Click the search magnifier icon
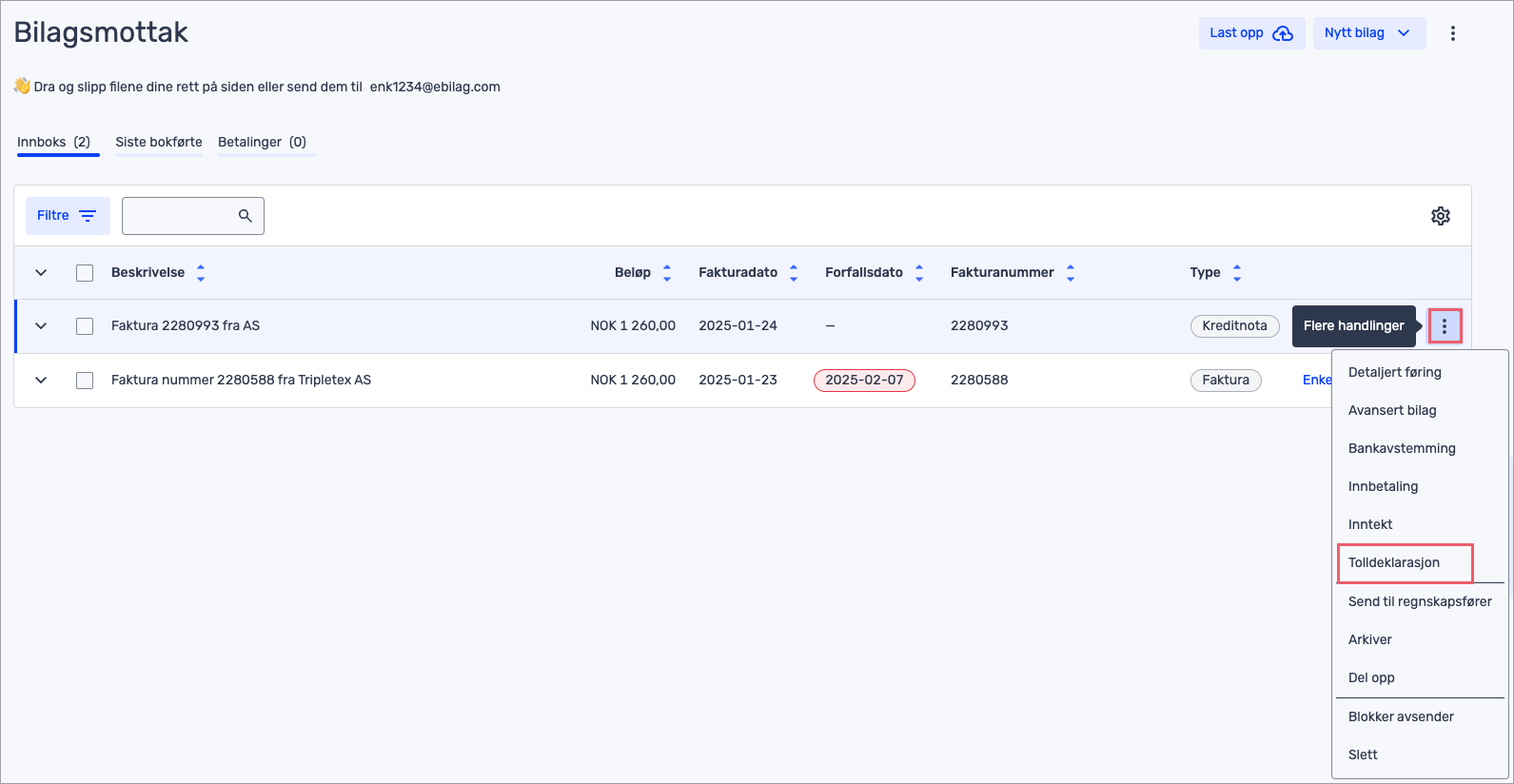The image size is (1514, 784). pyautogui.click(x=245, y=216)
